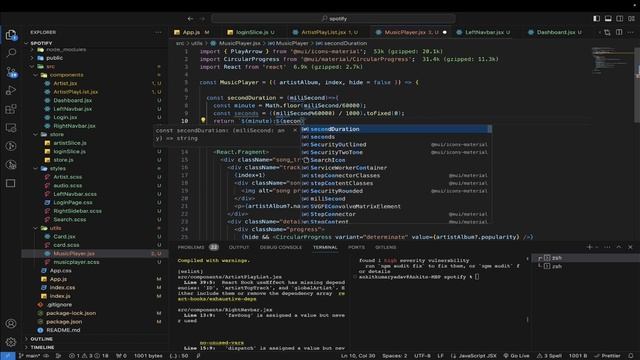Open the Explorer view in activity bar
Viewport: 640px width, 360px height.
pos(11,35)
